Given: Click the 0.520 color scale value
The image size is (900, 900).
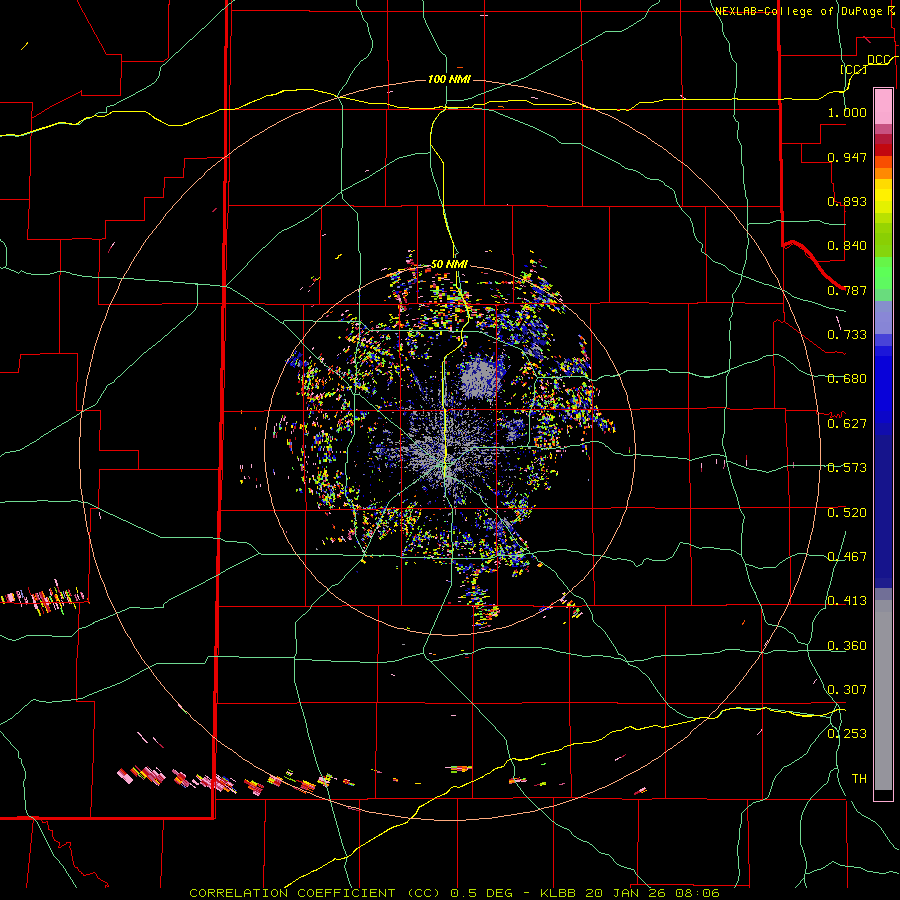Looking at the screenshot, I should click(x=847, y=513).
